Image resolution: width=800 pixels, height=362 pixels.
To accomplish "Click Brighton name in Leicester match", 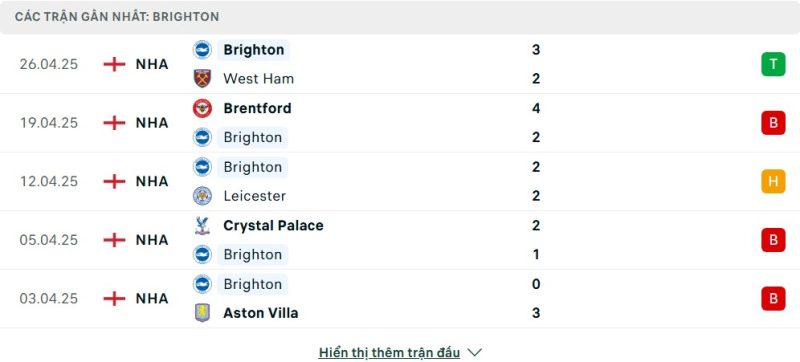I will point(253,167).
